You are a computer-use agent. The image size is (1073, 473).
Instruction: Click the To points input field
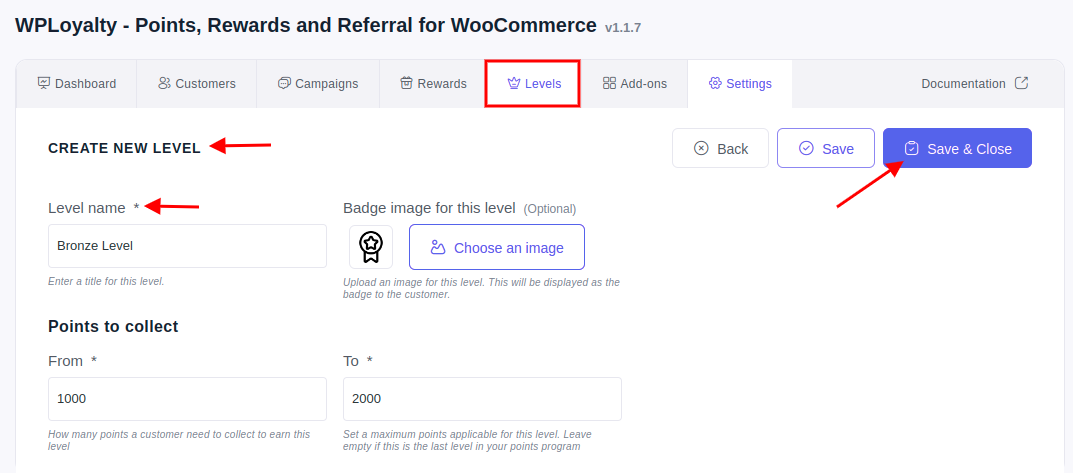point(482,398)
